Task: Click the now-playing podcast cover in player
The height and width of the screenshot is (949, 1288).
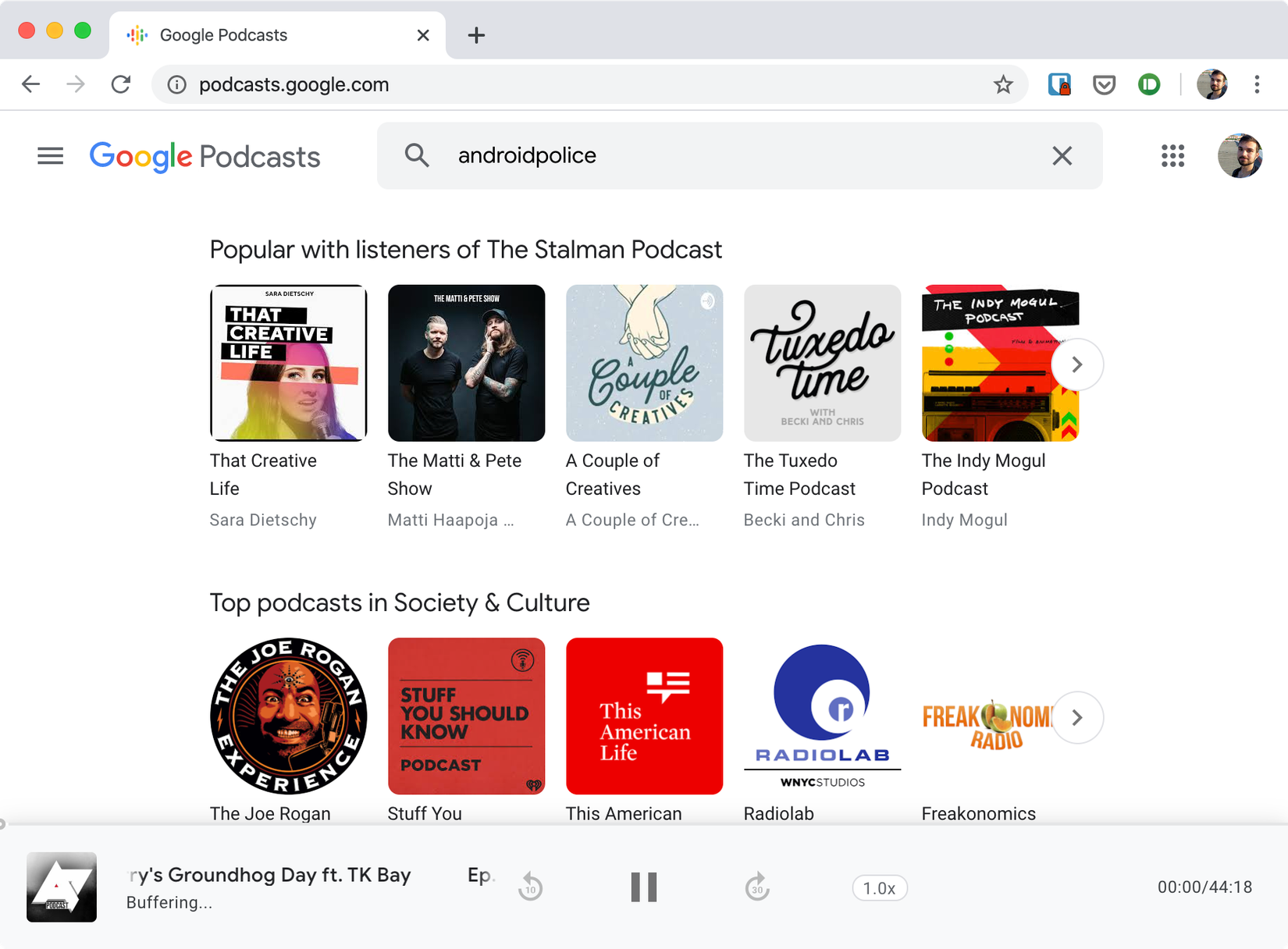Action: point(62,887)
